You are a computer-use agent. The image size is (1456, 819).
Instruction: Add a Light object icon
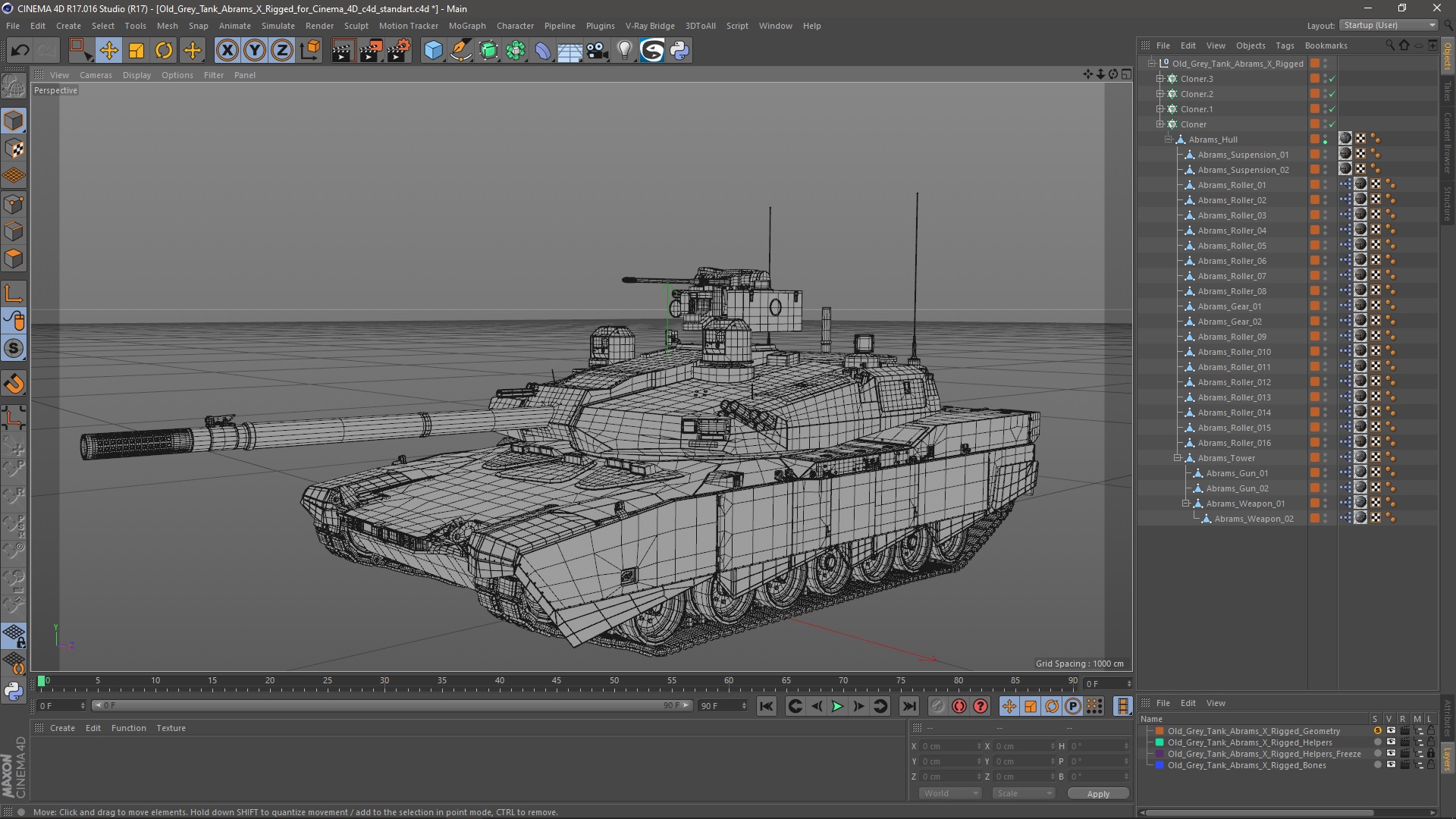(625, 51)
